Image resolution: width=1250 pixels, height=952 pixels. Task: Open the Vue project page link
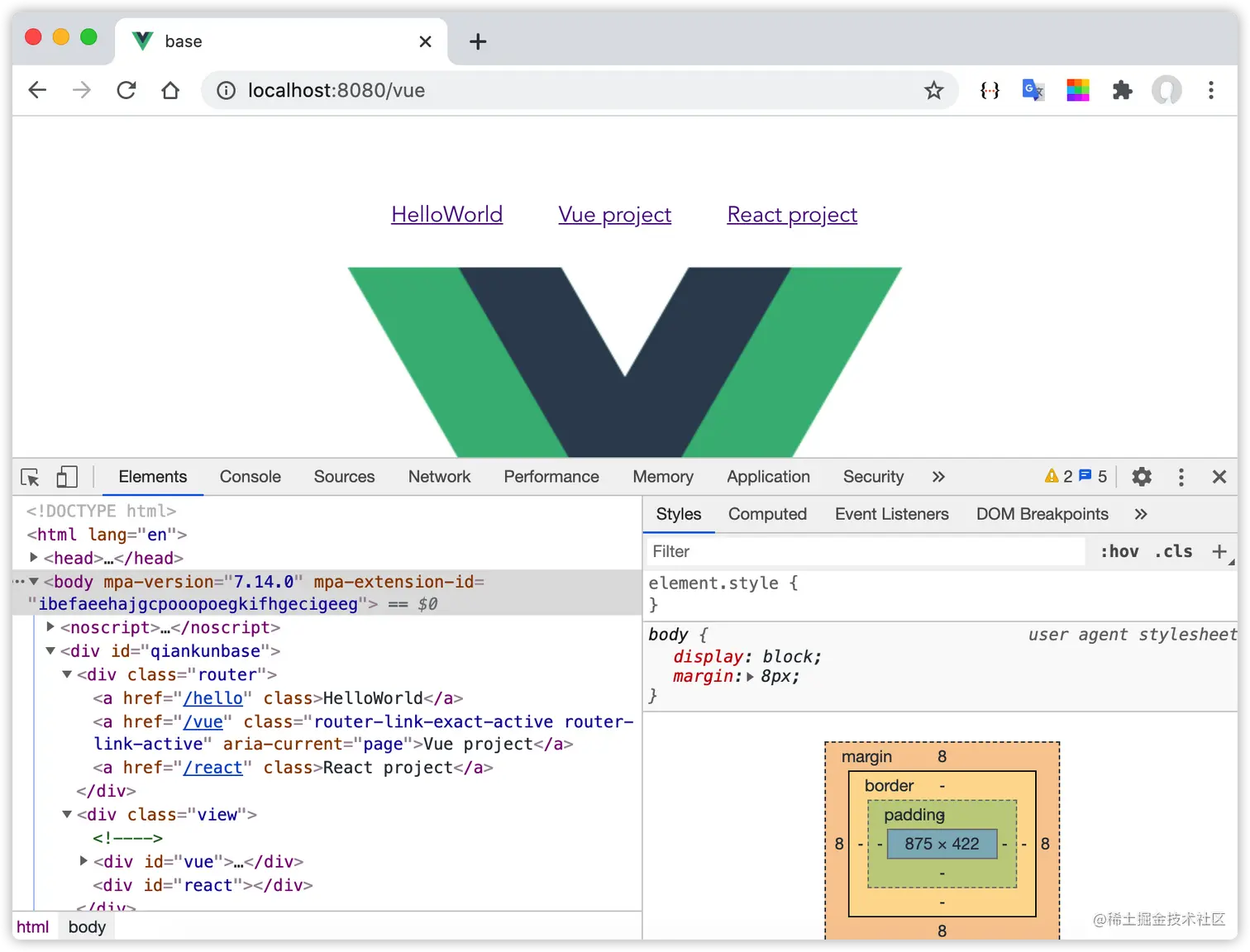[615, 215]
